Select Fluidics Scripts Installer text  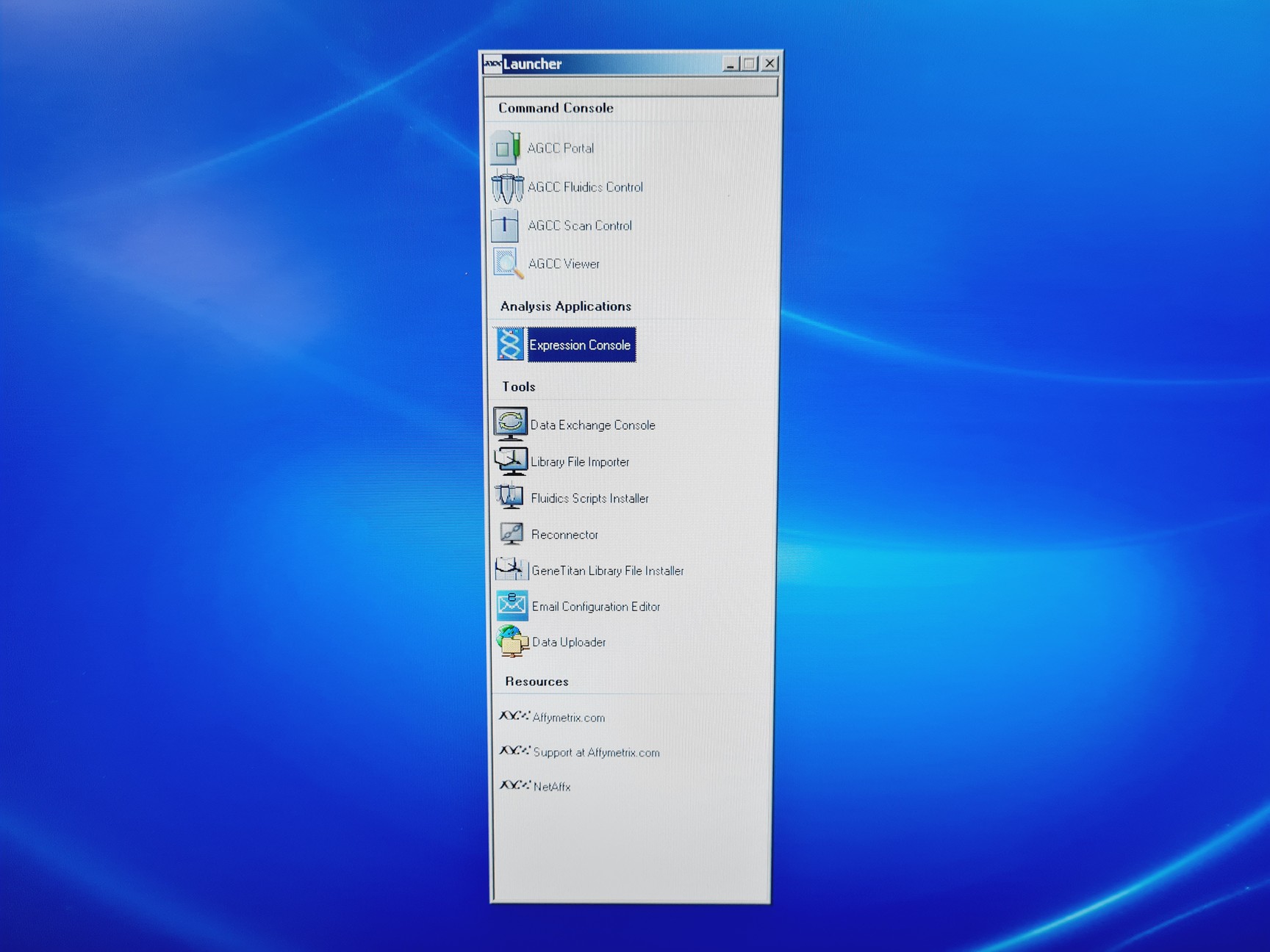[589, 499]
